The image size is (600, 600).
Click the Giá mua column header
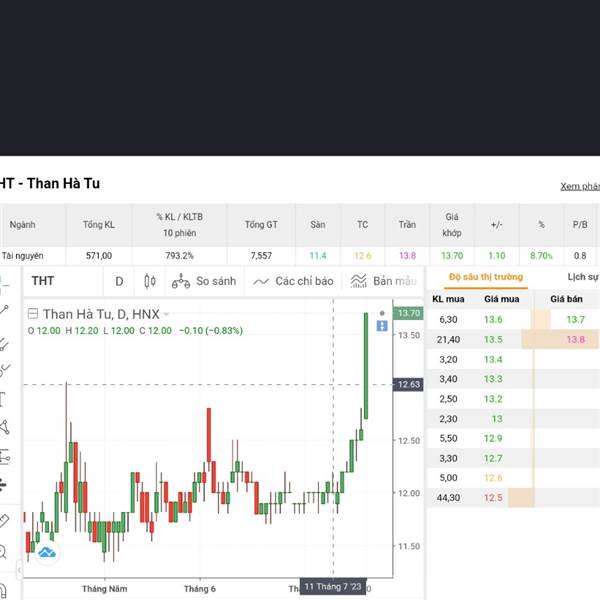tap(501, 299)
